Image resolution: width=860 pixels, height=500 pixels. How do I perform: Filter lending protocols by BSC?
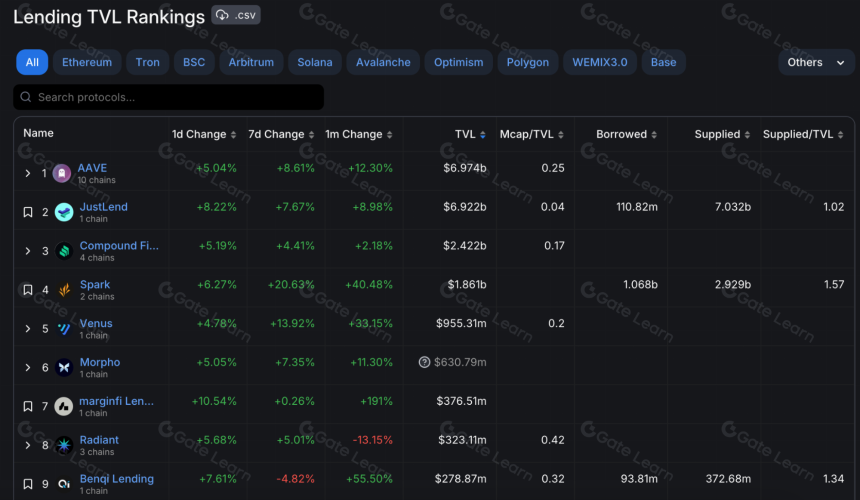[x=194, y=62]
